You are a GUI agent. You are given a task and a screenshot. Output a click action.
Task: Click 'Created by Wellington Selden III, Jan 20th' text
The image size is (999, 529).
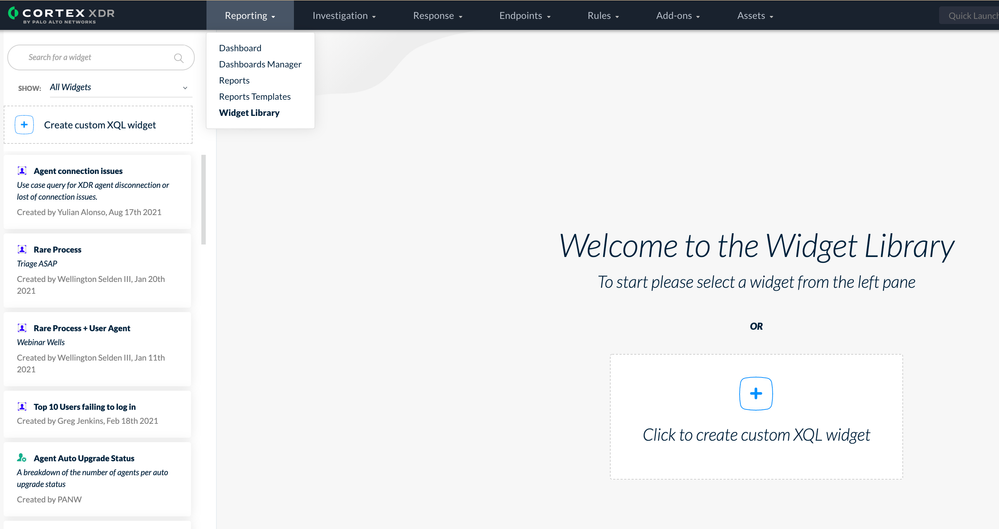click(90, 285)
